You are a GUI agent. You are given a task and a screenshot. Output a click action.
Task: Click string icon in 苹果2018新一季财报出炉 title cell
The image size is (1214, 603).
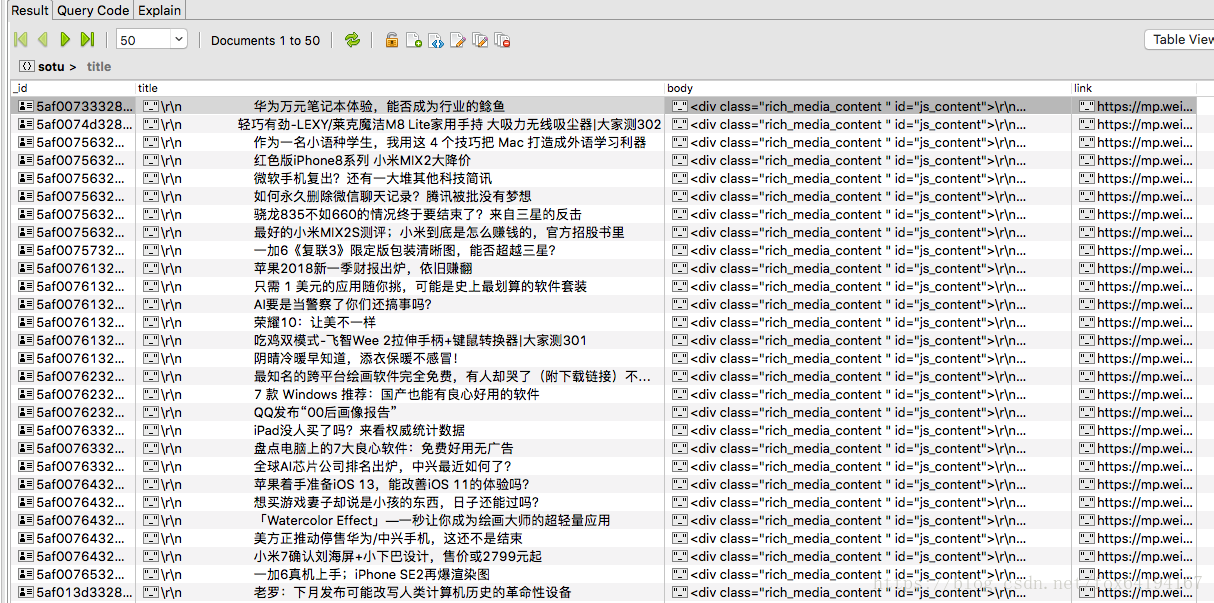coord(151,268)
